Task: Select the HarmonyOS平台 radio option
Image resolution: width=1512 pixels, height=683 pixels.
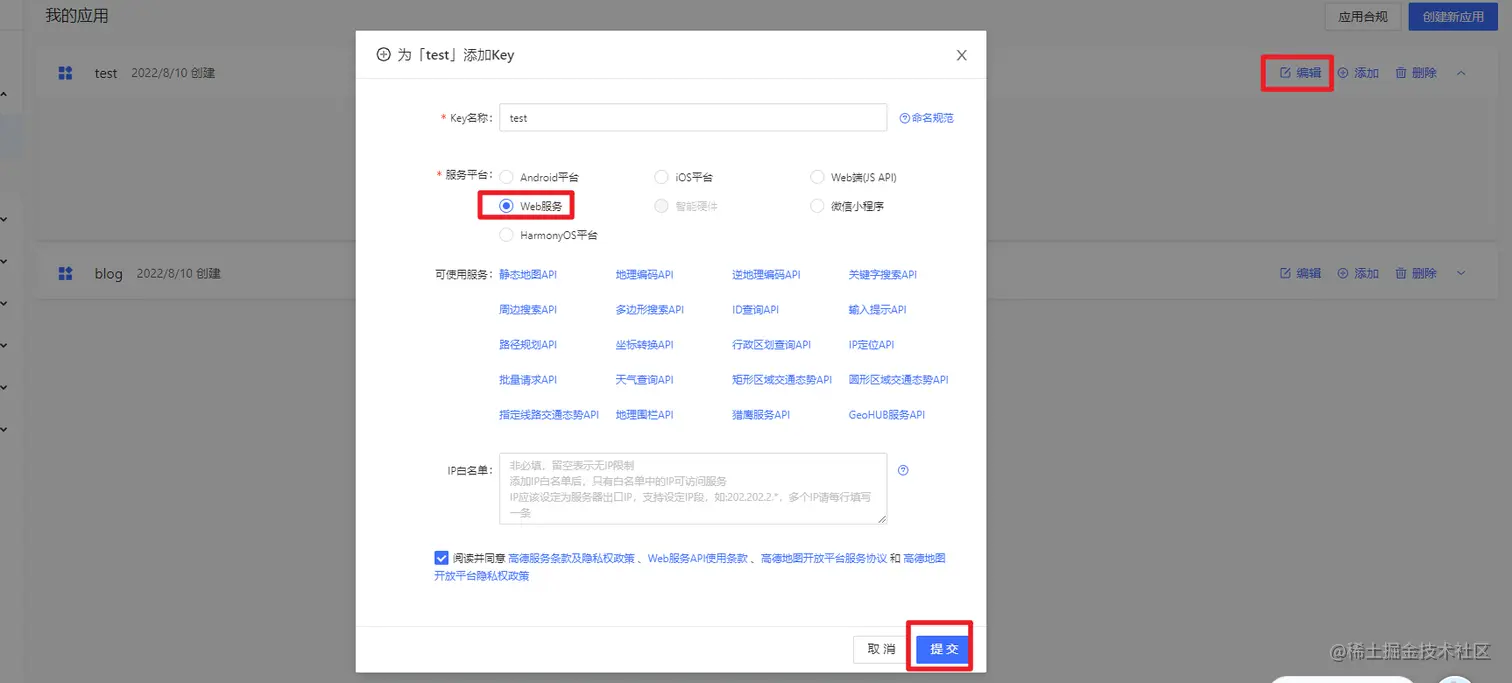Action: (506, 236)
